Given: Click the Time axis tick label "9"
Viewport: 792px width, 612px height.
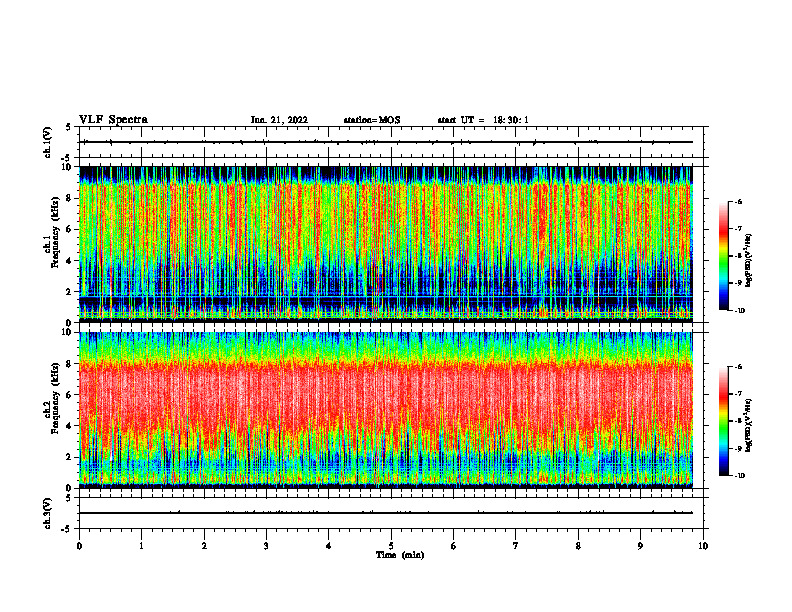Looking at the screenshot, I should pyautogui.click(x=640, y=546).
